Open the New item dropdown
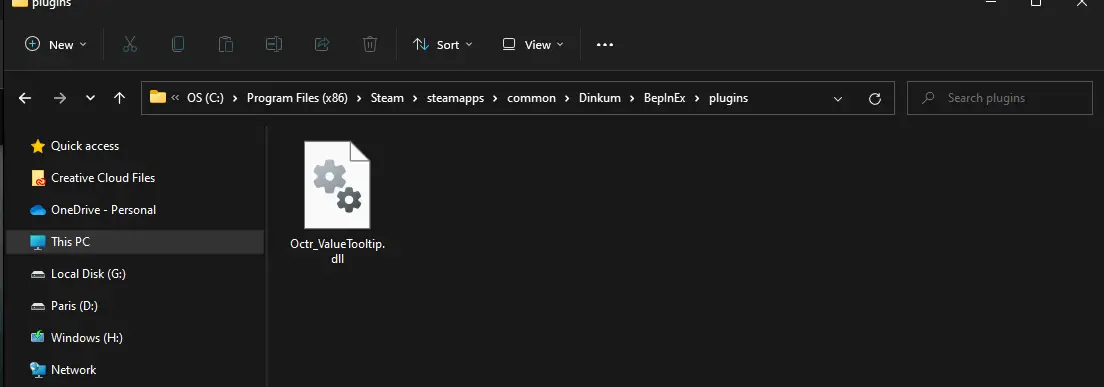The width and height of the screenshot is (1104, 387). pos(56,44)
